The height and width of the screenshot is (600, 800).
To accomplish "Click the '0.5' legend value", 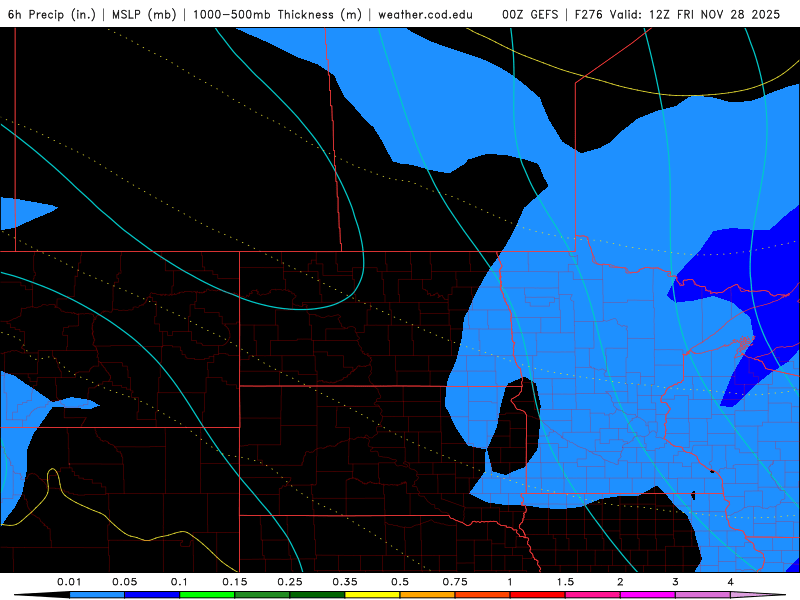I will pos(400,582).
